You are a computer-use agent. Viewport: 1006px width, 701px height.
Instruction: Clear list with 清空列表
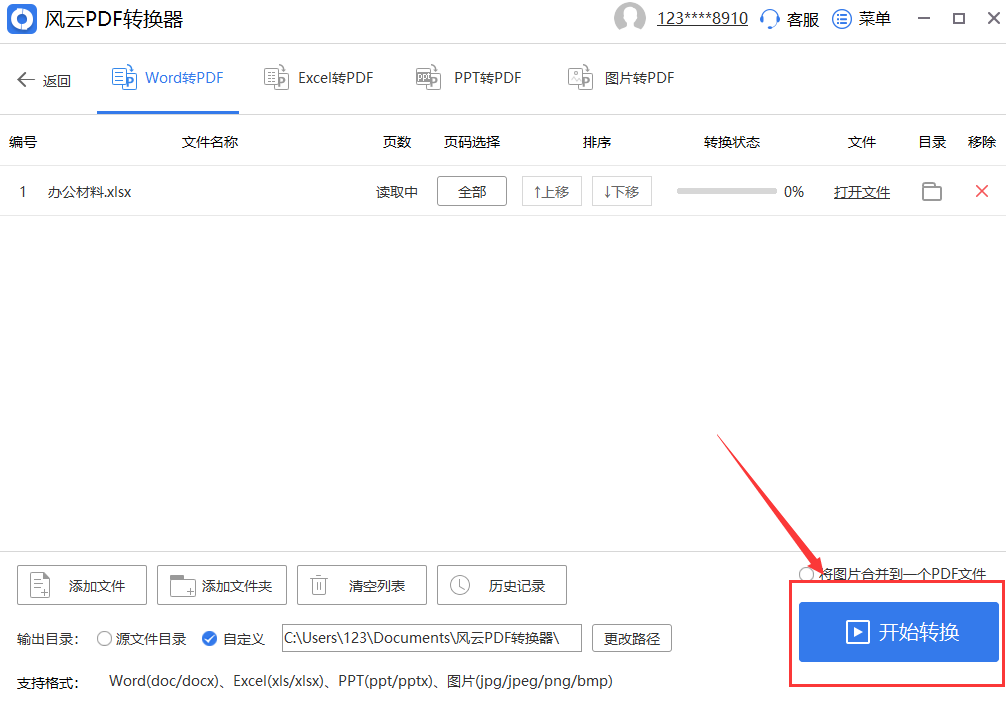(x=362, y=585)
